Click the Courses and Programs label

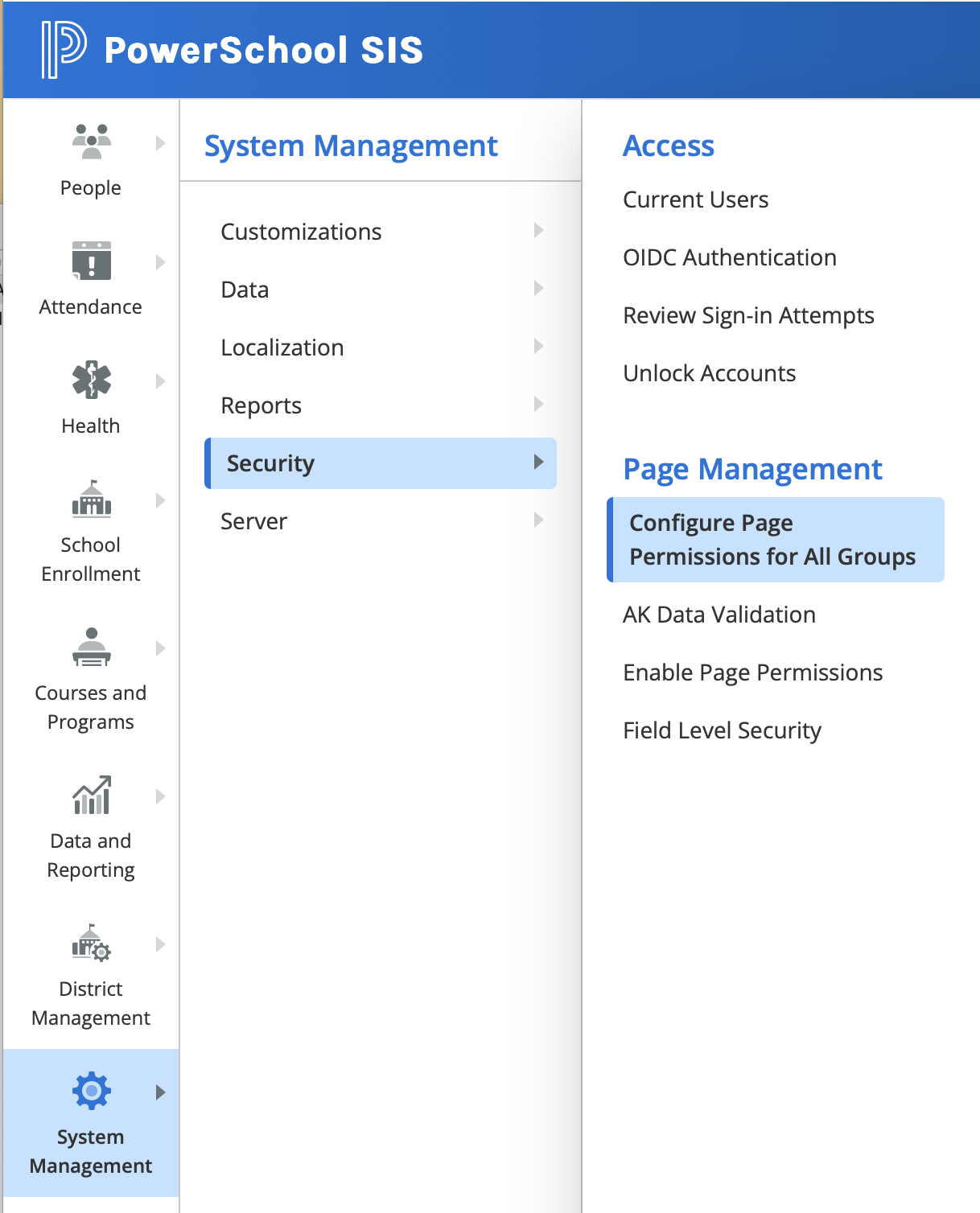[91, 707]
